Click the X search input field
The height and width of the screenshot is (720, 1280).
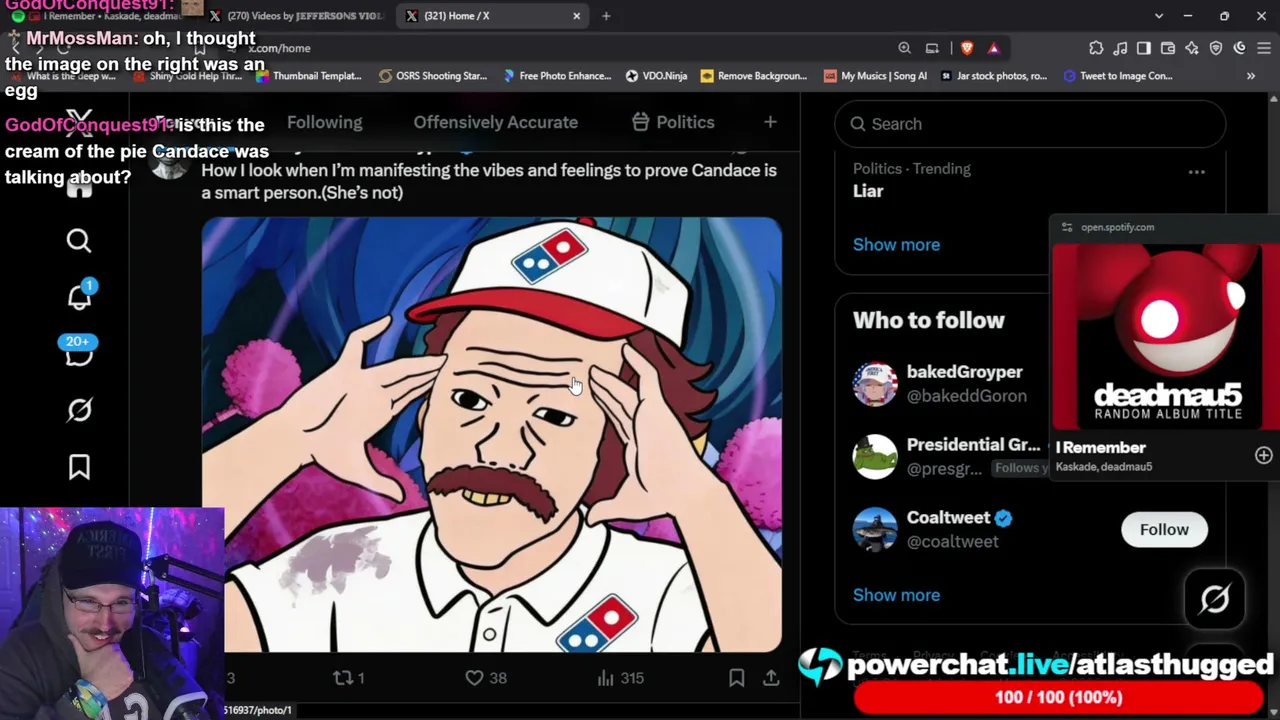pyautogui.click(x=1030, y=124)
